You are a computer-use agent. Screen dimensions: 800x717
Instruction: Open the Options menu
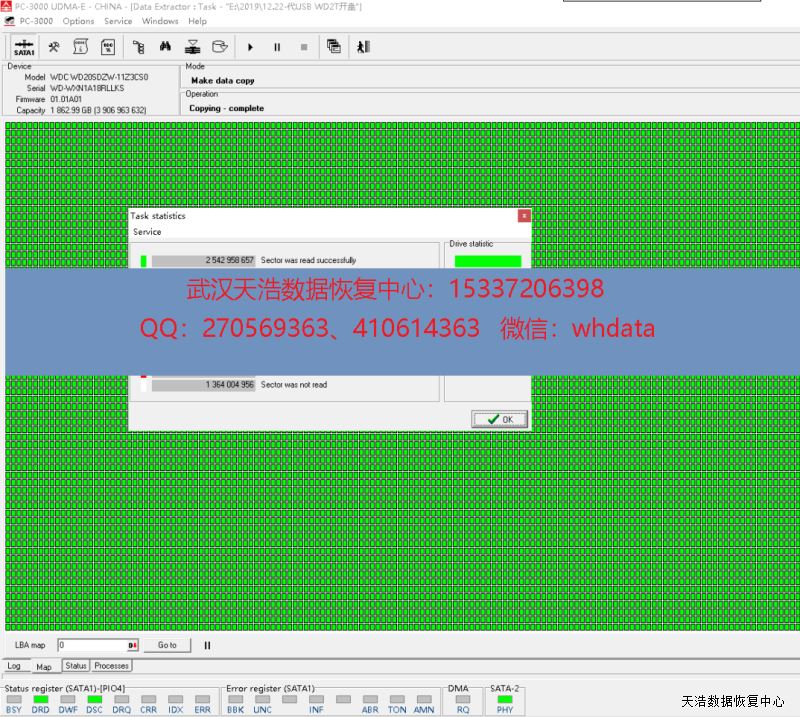coord(78,21)
